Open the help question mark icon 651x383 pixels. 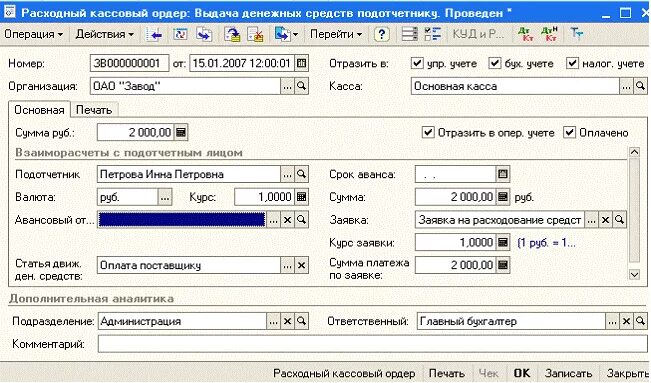(381, 34)
